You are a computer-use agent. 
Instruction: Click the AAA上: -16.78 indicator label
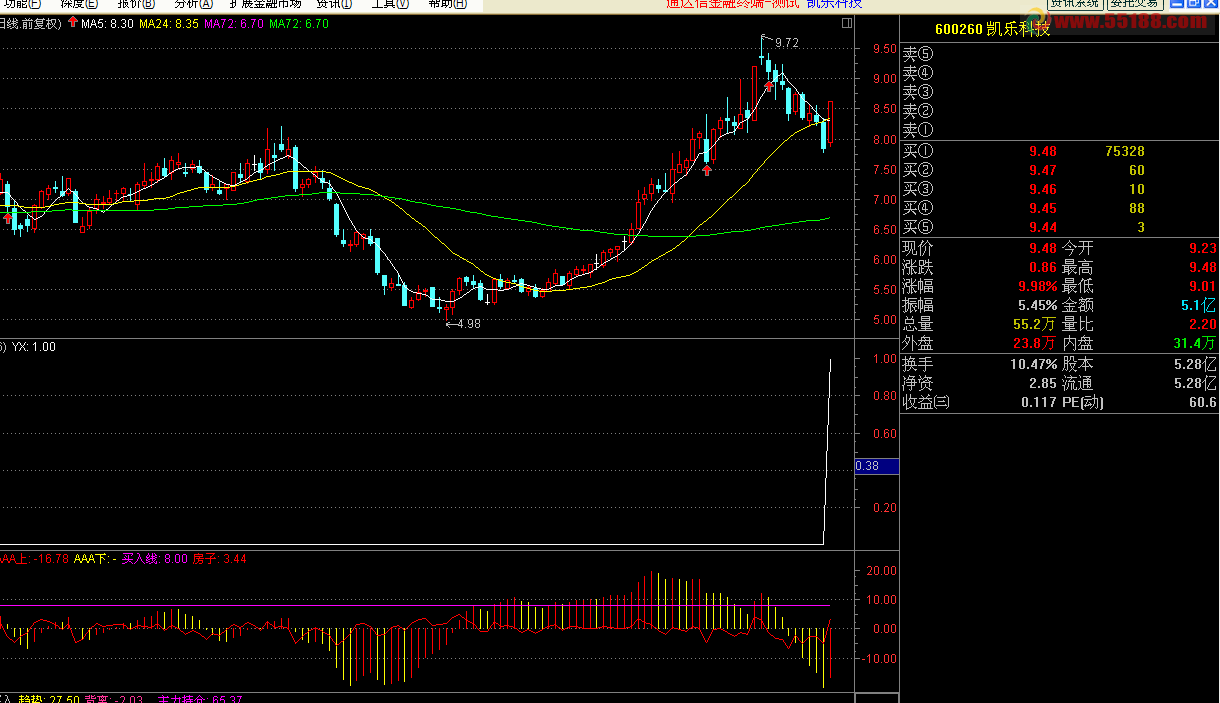pyautogui.click(x=35, y=559)
